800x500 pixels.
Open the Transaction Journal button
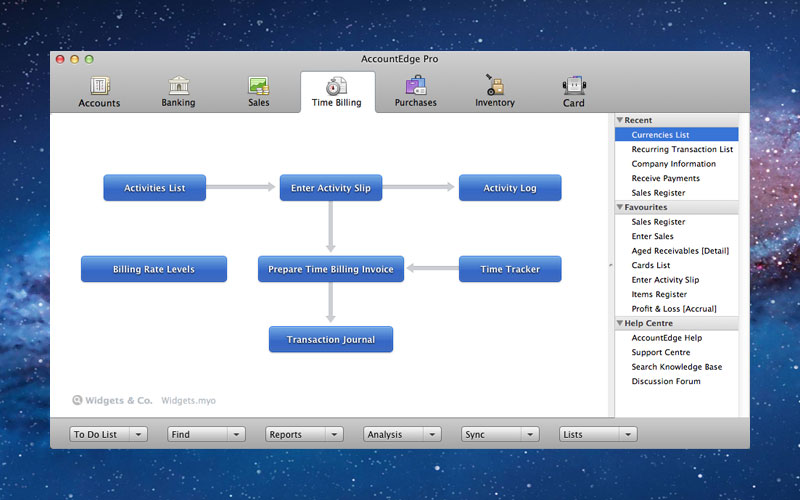click(x=331, y=339)
